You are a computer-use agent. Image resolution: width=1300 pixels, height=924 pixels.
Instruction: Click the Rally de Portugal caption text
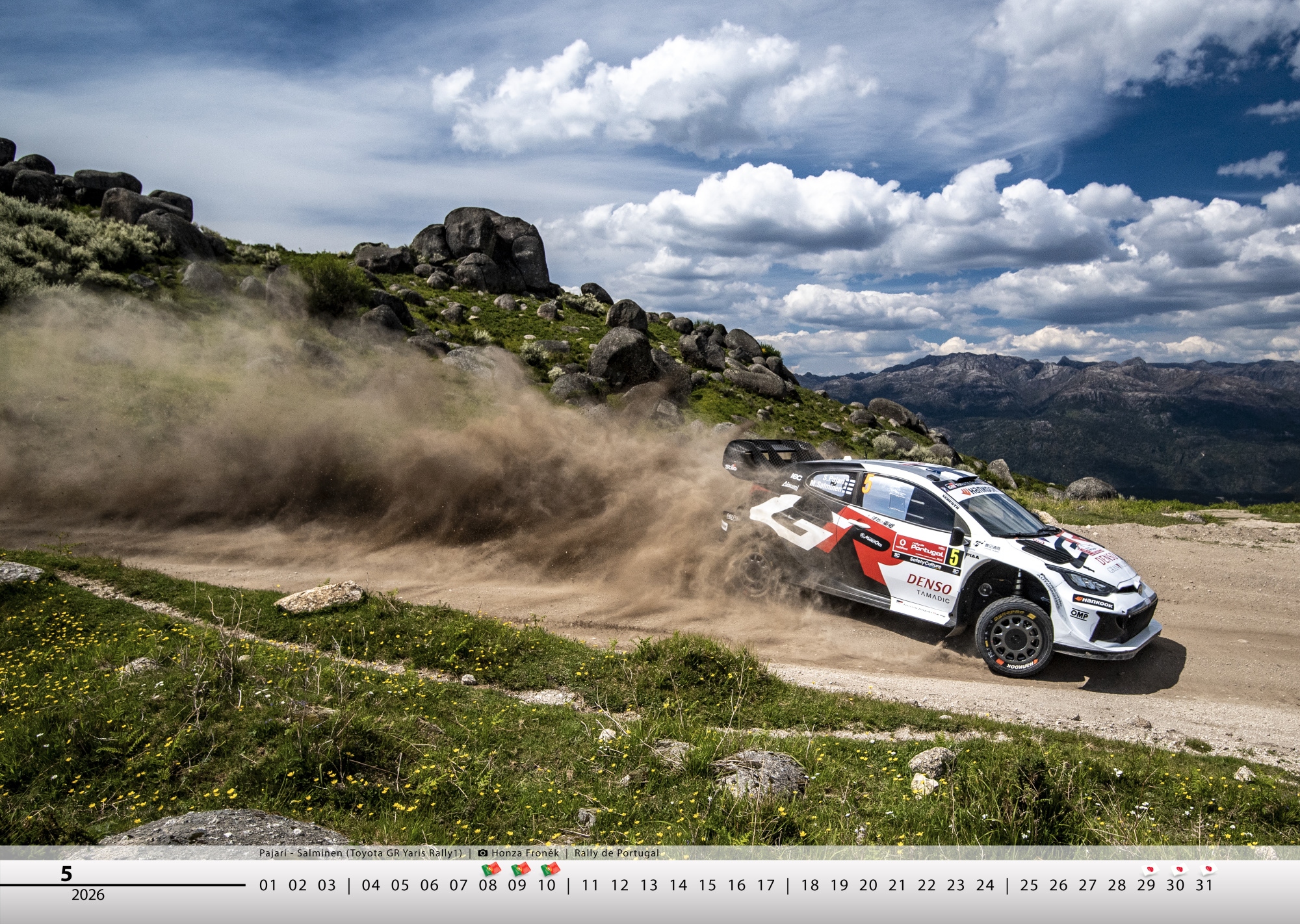click(x=616, y=853)
